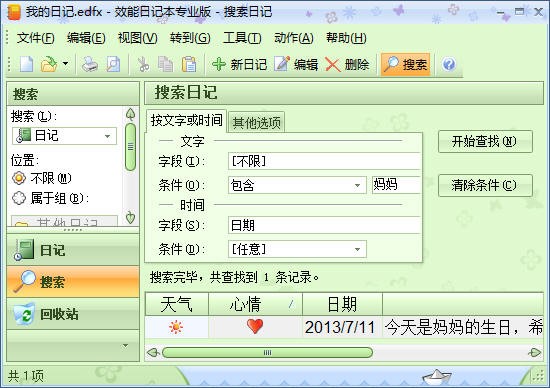
Task: Open the 工具(T) menu
Action: click(242, 38)
